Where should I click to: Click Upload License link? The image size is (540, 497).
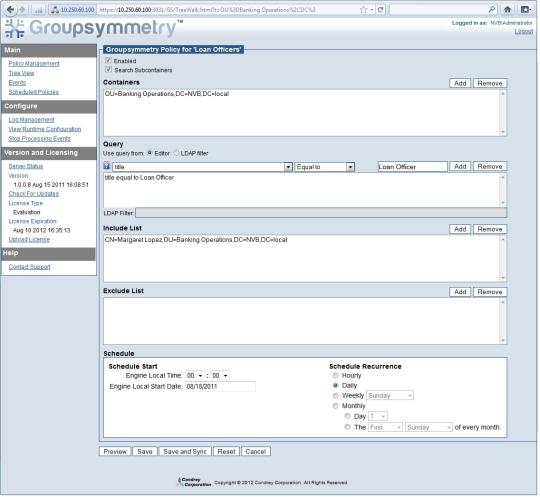pyautogui.click(x=29, y=239)
